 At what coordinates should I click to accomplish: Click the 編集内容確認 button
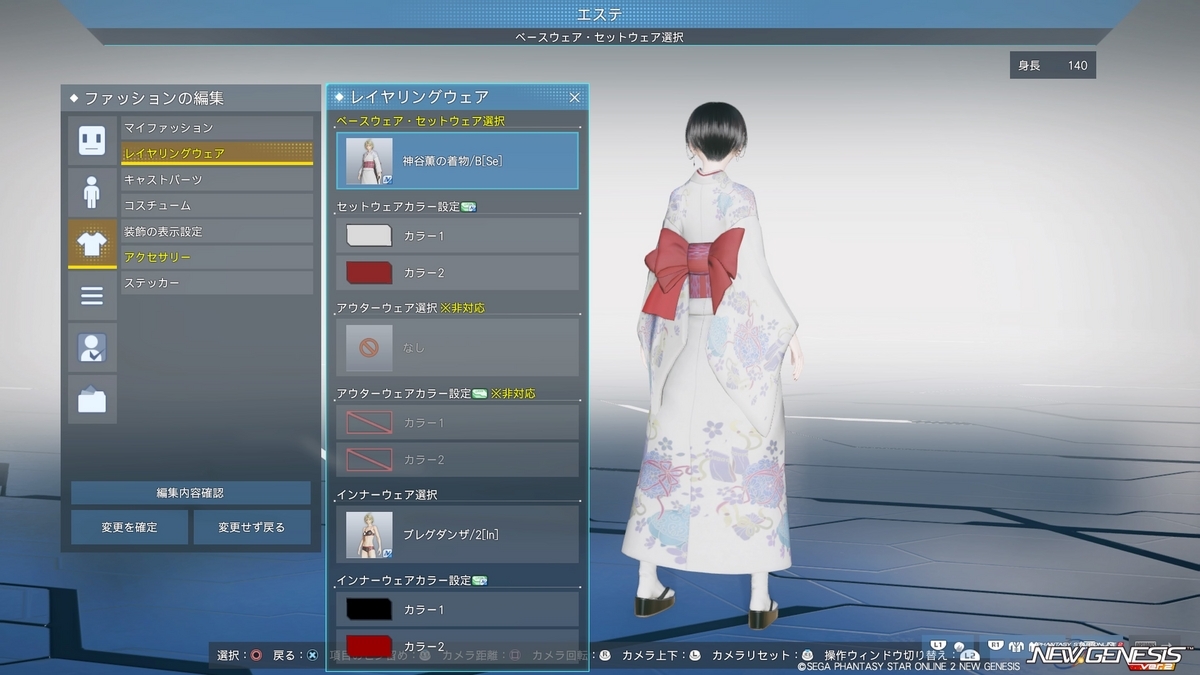coord(190,493)
